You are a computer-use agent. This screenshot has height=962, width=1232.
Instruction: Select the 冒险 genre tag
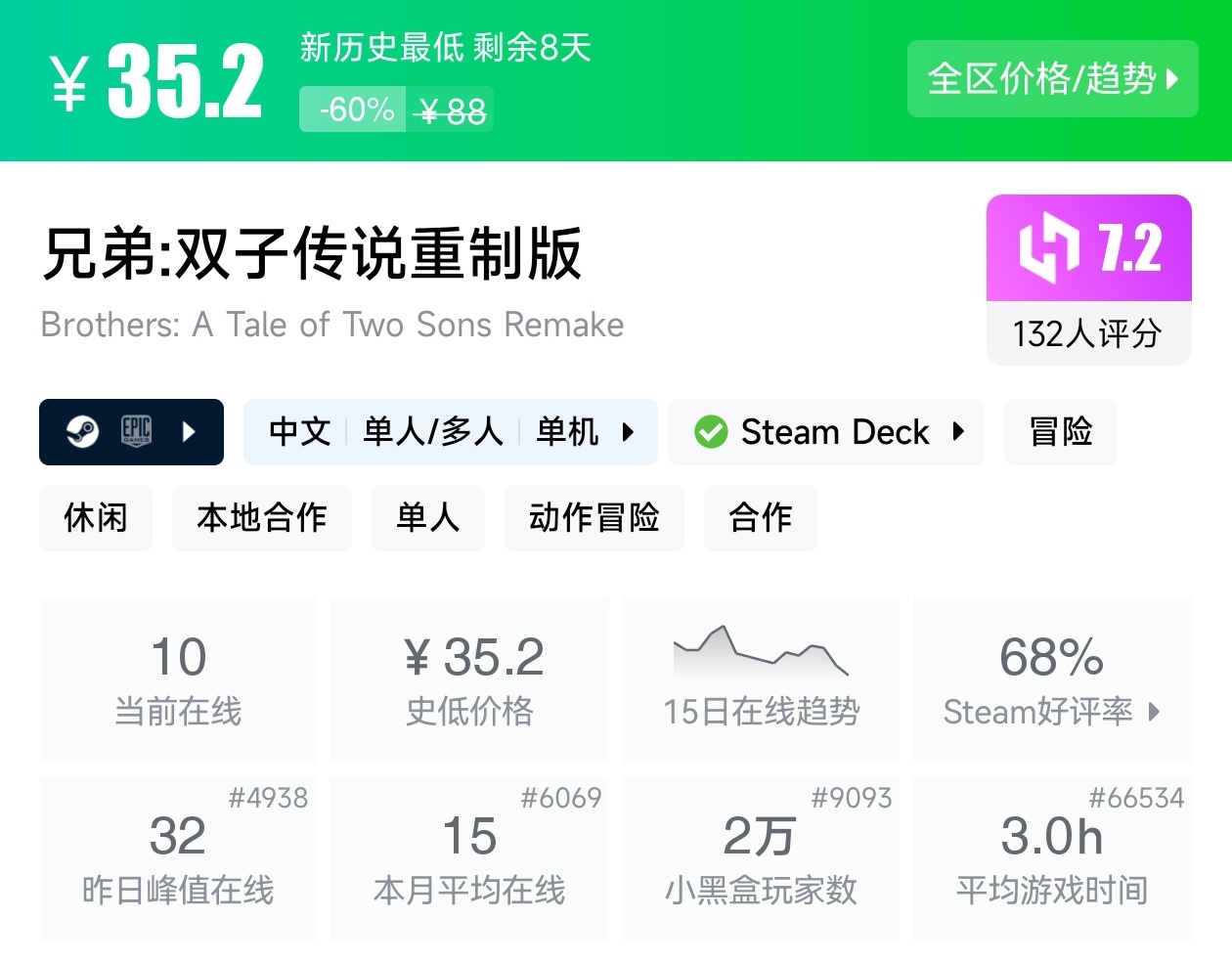[1060, 431]
